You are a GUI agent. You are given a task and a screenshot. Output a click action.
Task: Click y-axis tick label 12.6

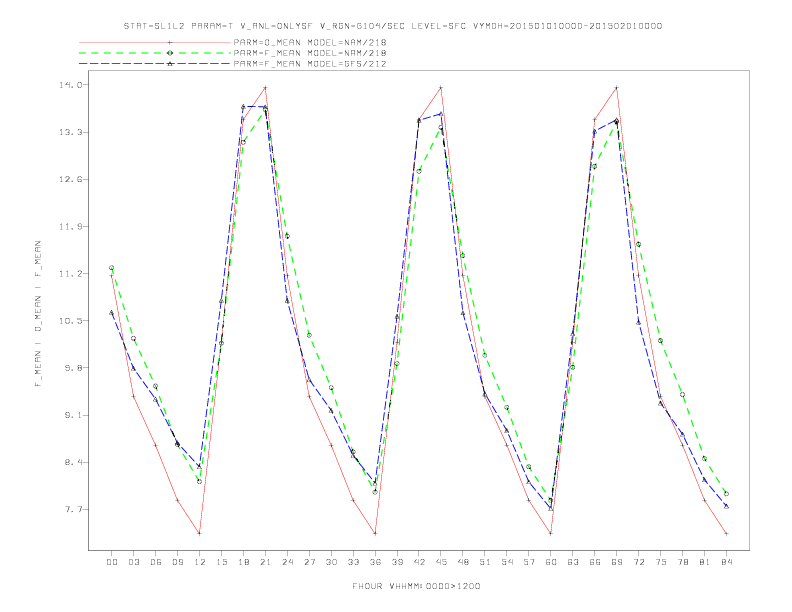(x=70, y=179)
